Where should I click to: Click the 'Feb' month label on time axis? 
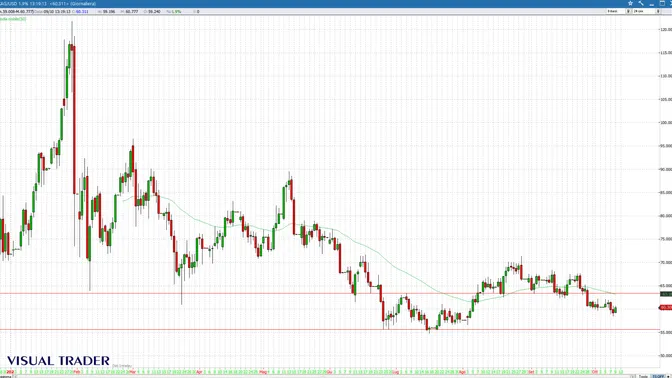[x=77, y=372]
